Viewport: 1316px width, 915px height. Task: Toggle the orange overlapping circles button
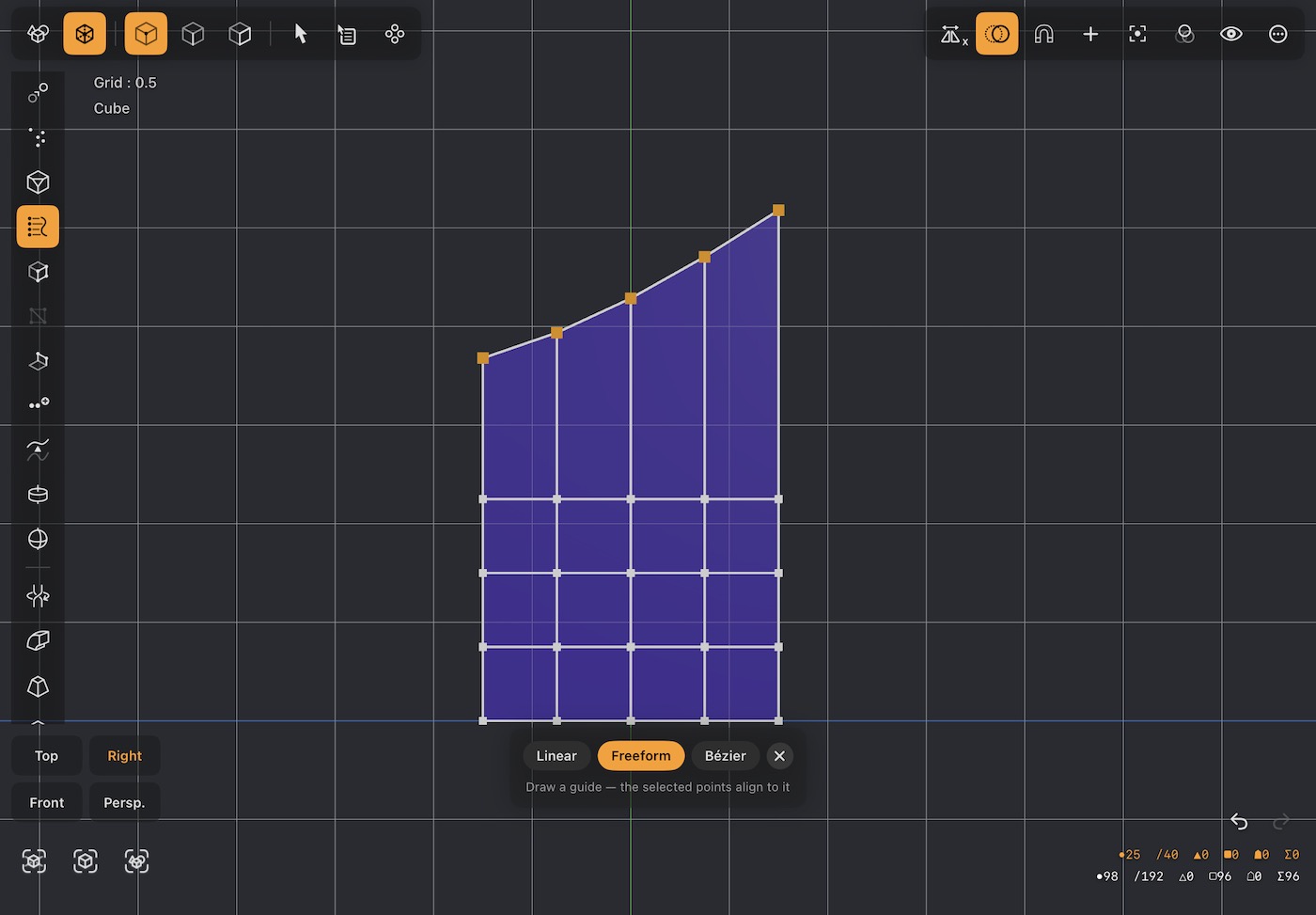[997, 34]
